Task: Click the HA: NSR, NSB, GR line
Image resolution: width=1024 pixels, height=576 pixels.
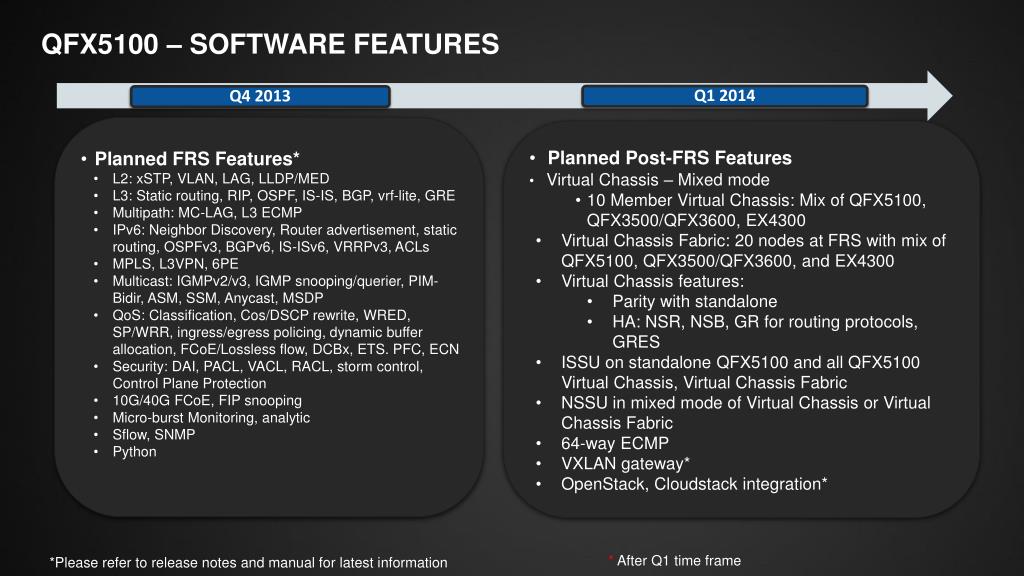Action: 765,332
